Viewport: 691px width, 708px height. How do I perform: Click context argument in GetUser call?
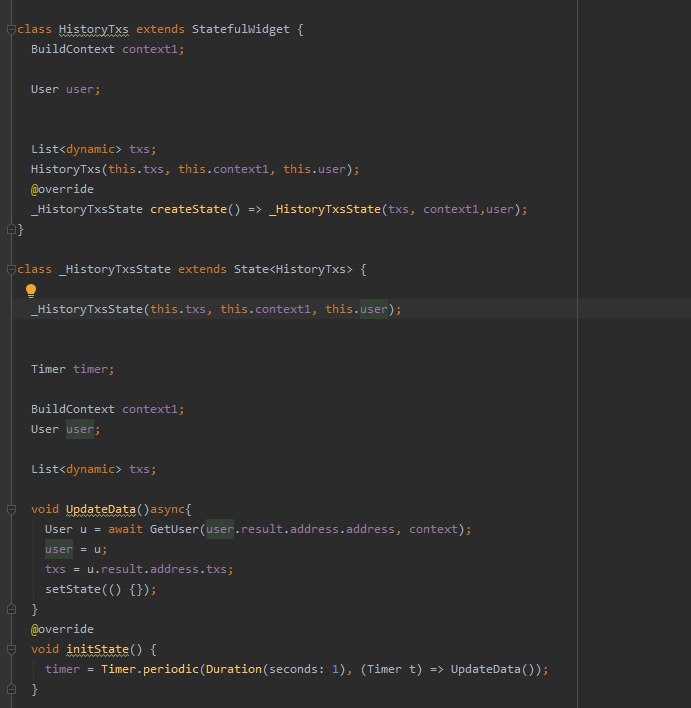tap(433, 529)
